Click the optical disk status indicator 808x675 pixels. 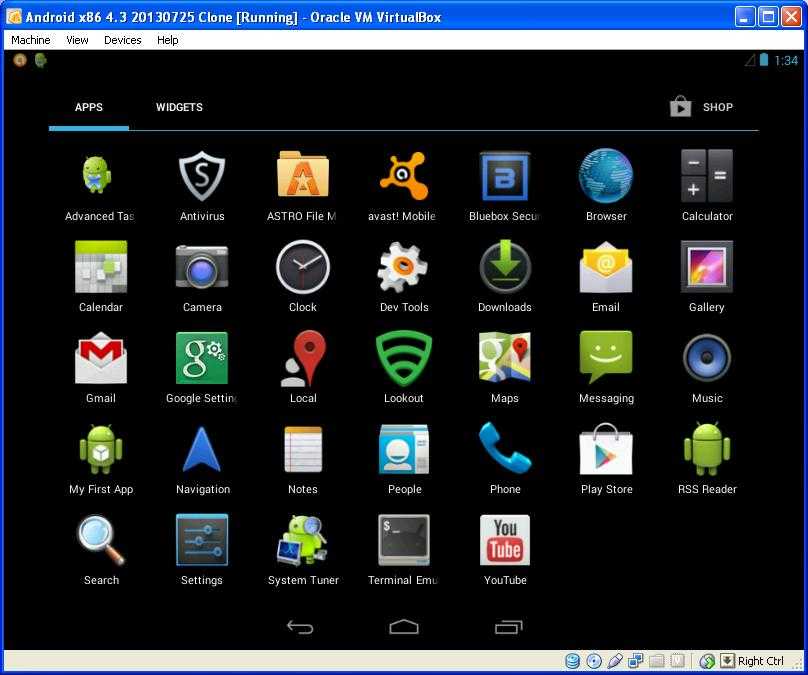594,661
